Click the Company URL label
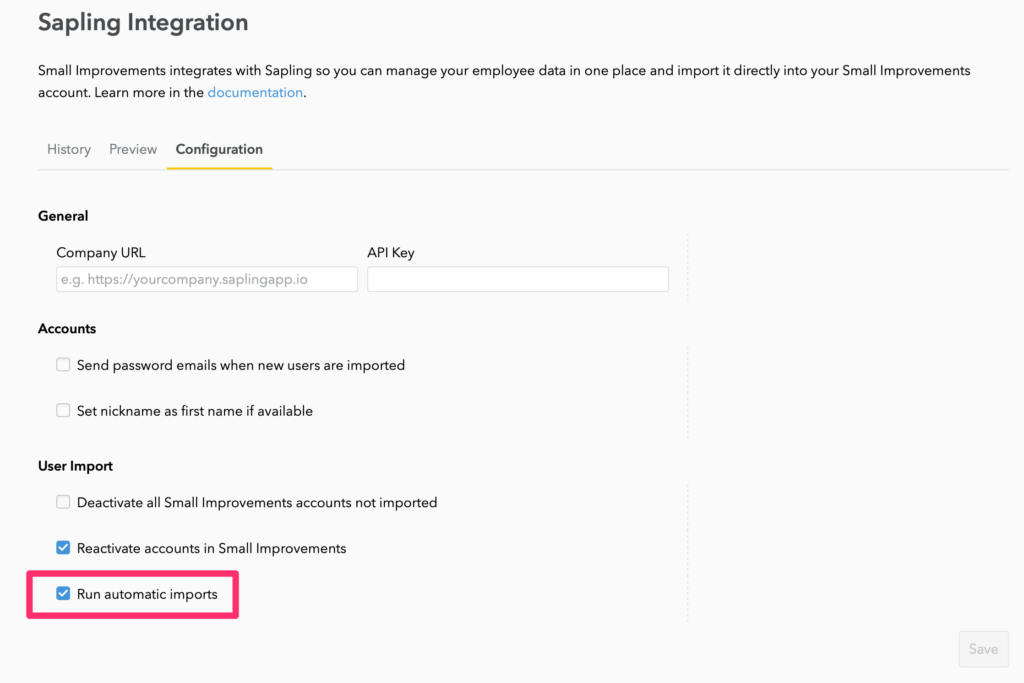The height and width of the screenshot is (683, 1024). click(x=101, y=253)
